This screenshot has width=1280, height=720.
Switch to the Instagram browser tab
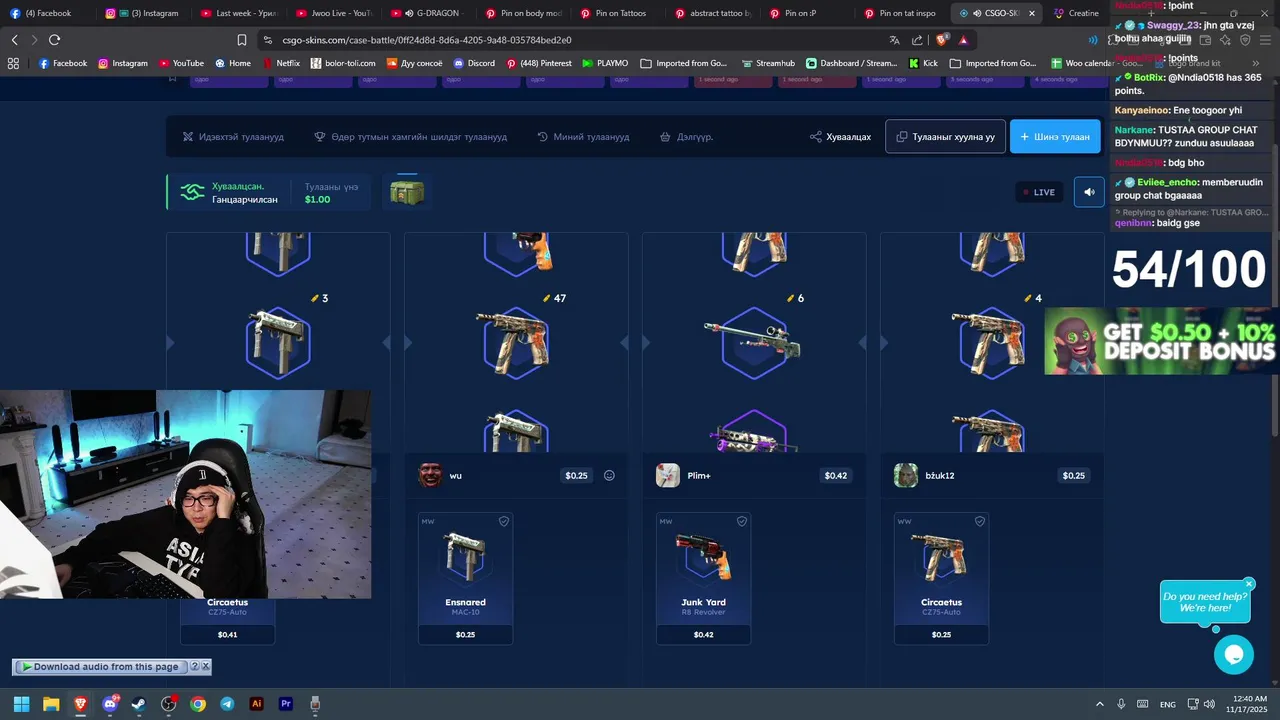(142, 13)
